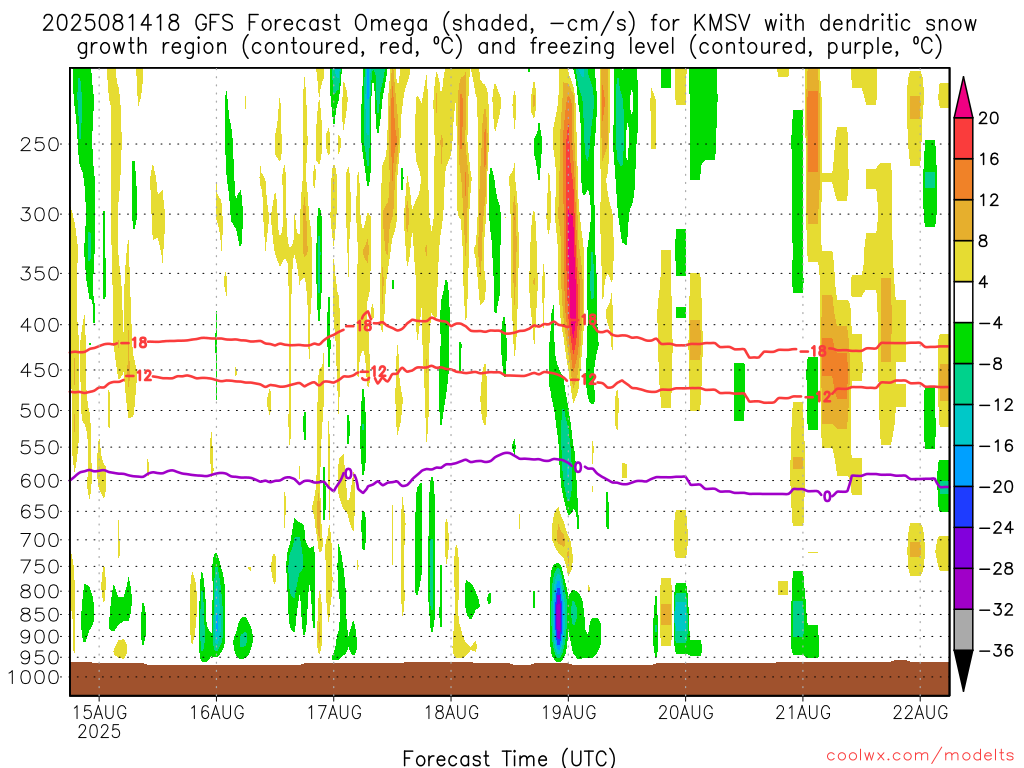
Task: Click the 15AUG time axis label
Action: click(x=99, y=712)
